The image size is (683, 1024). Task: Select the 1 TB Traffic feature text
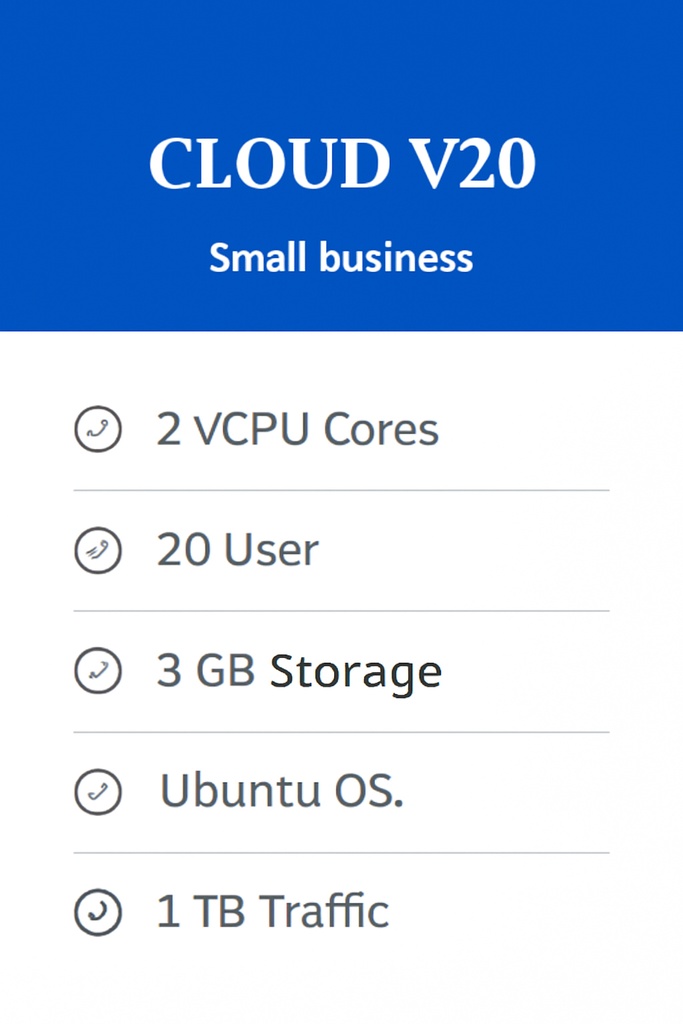click(x=272, y=912)
